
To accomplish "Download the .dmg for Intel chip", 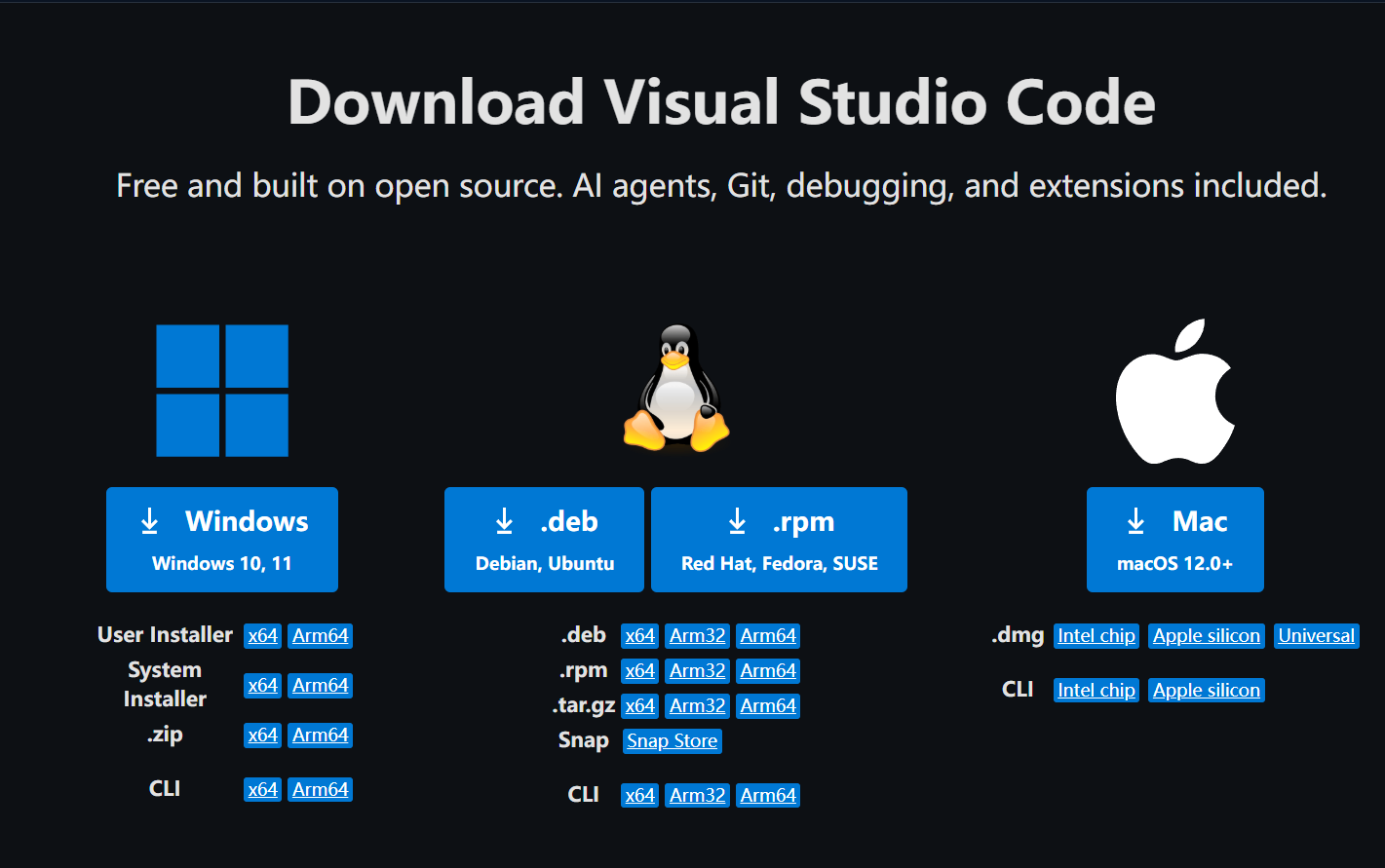I will click(1096, 636).
